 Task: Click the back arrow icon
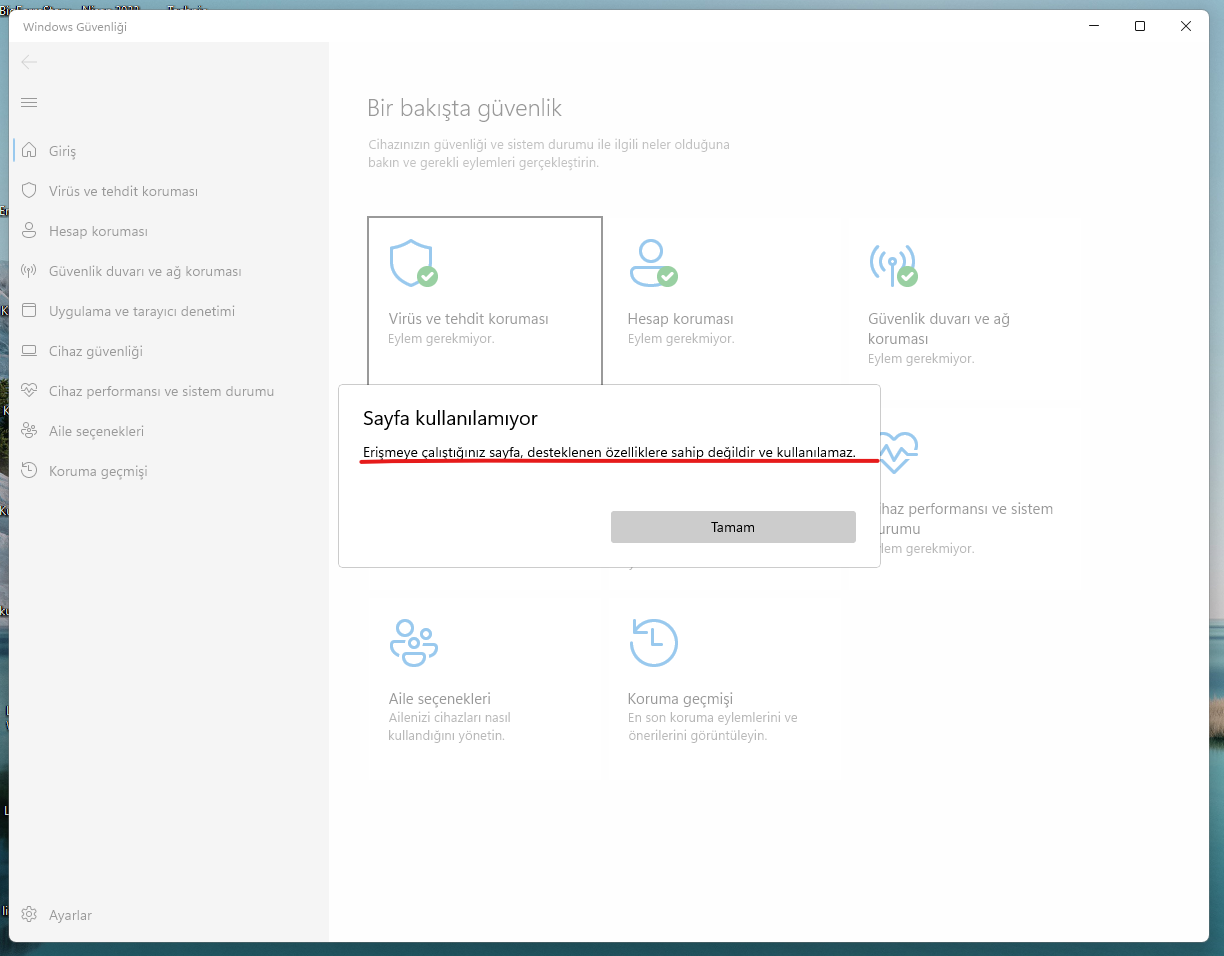[29, 62]
